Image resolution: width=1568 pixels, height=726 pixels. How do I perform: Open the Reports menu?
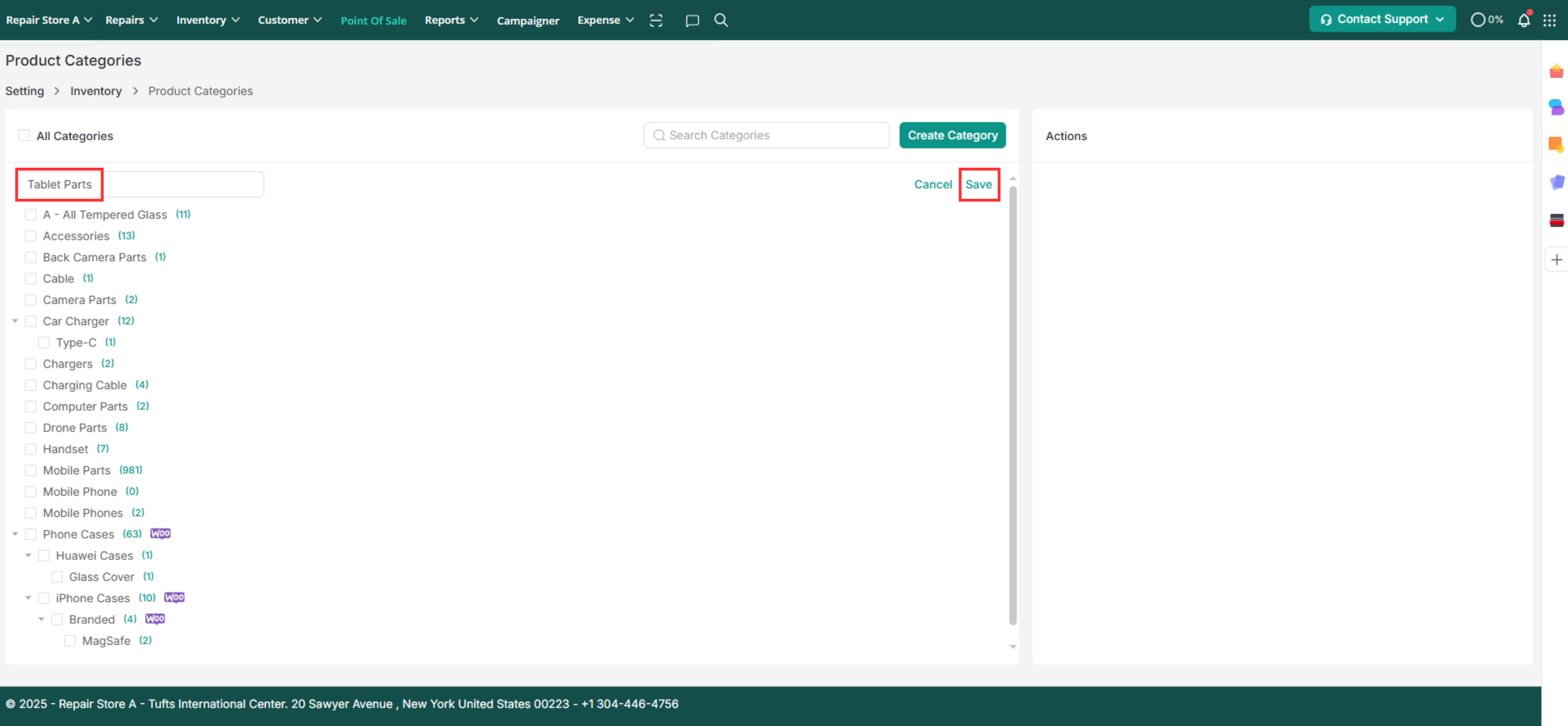tap(451, 20)
